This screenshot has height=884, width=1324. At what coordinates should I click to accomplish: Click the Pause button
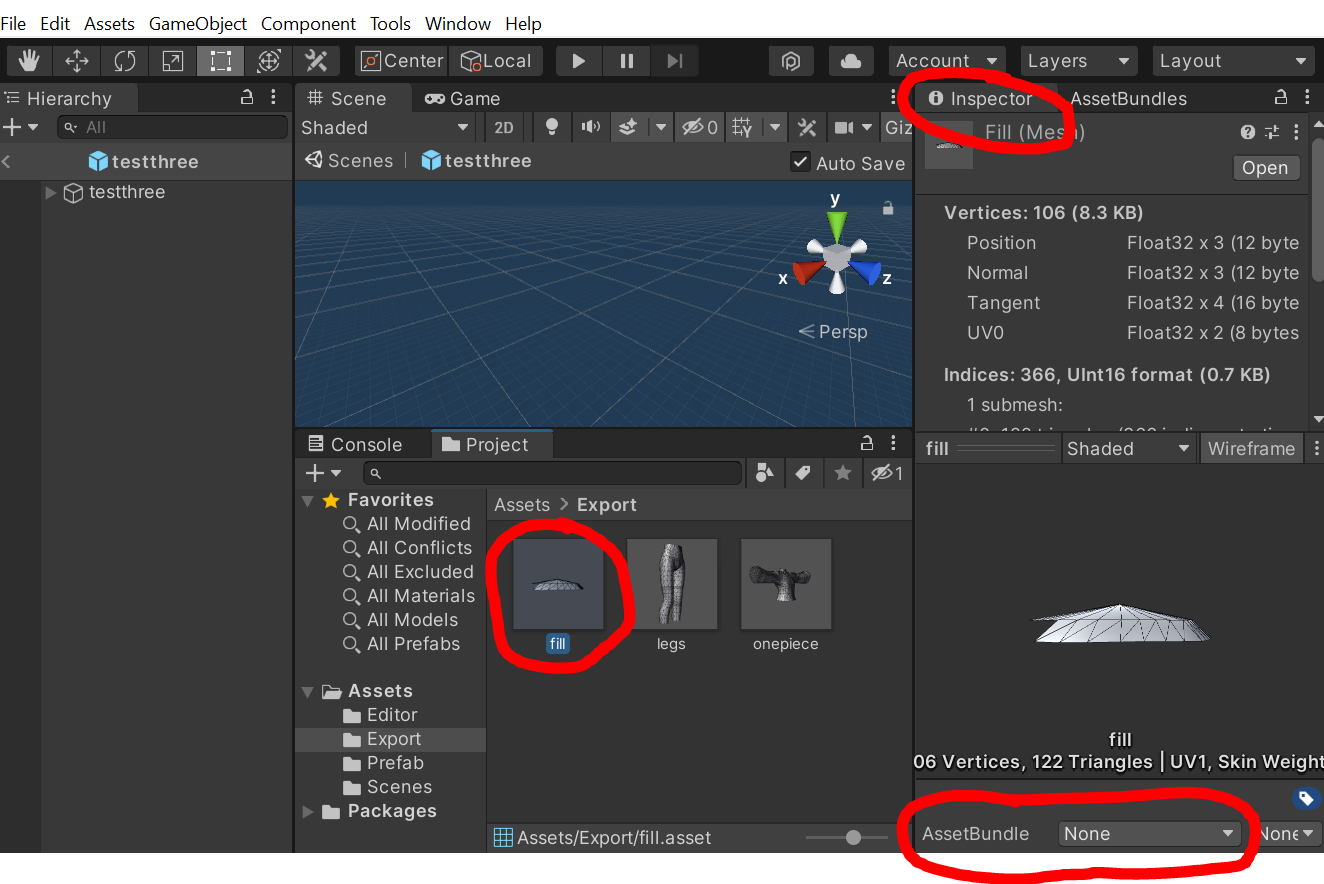point(627,61)
